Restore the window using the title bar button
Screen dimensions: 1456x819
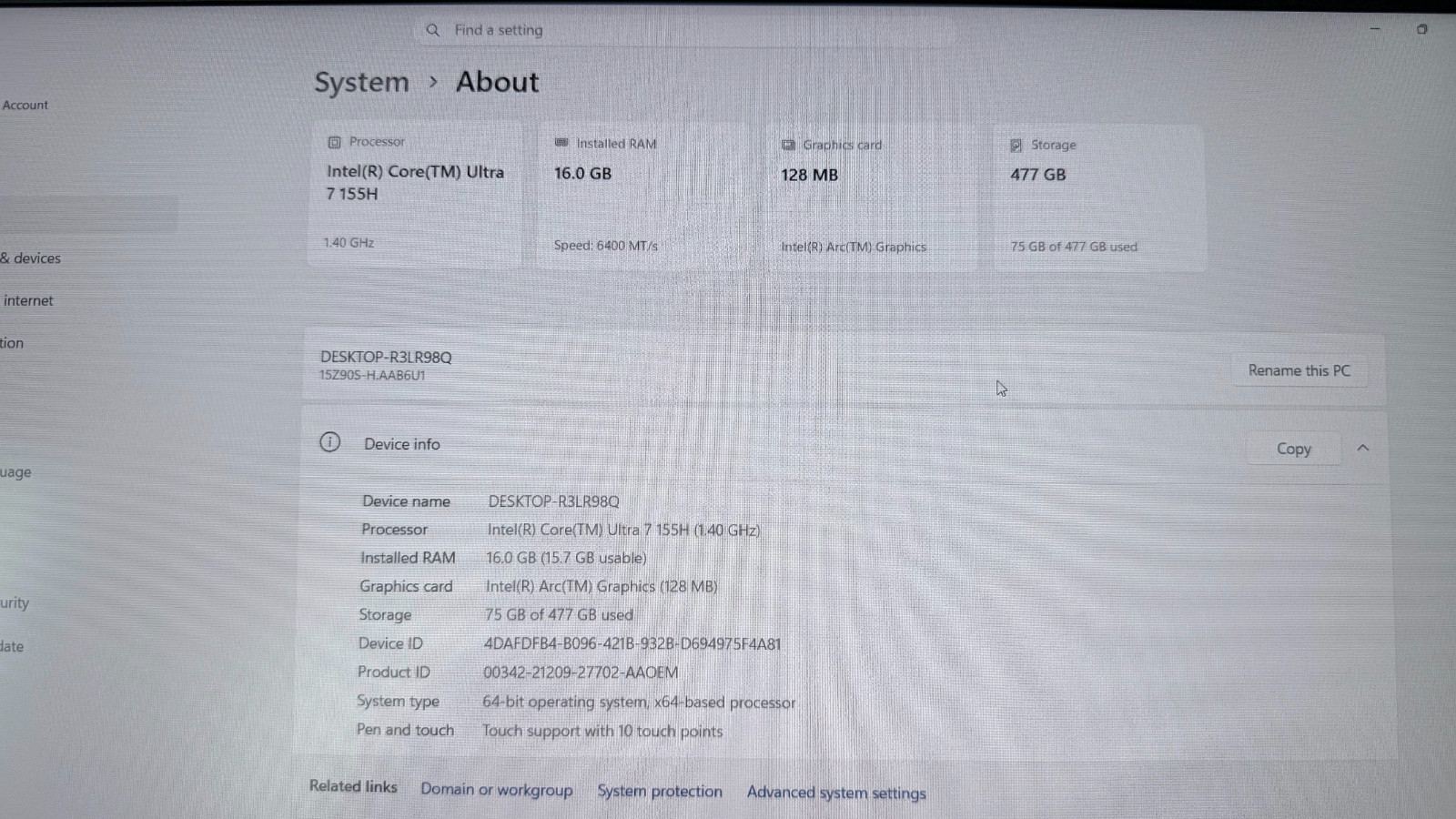[1421, 29]
